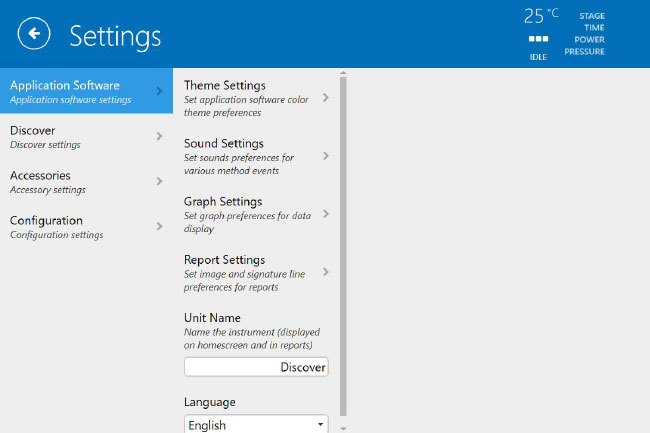Image resolution: width=650 pixels, height=433 pixels.
Task: Expand Accessories with its chevron arrow
Action: [159, 181]
